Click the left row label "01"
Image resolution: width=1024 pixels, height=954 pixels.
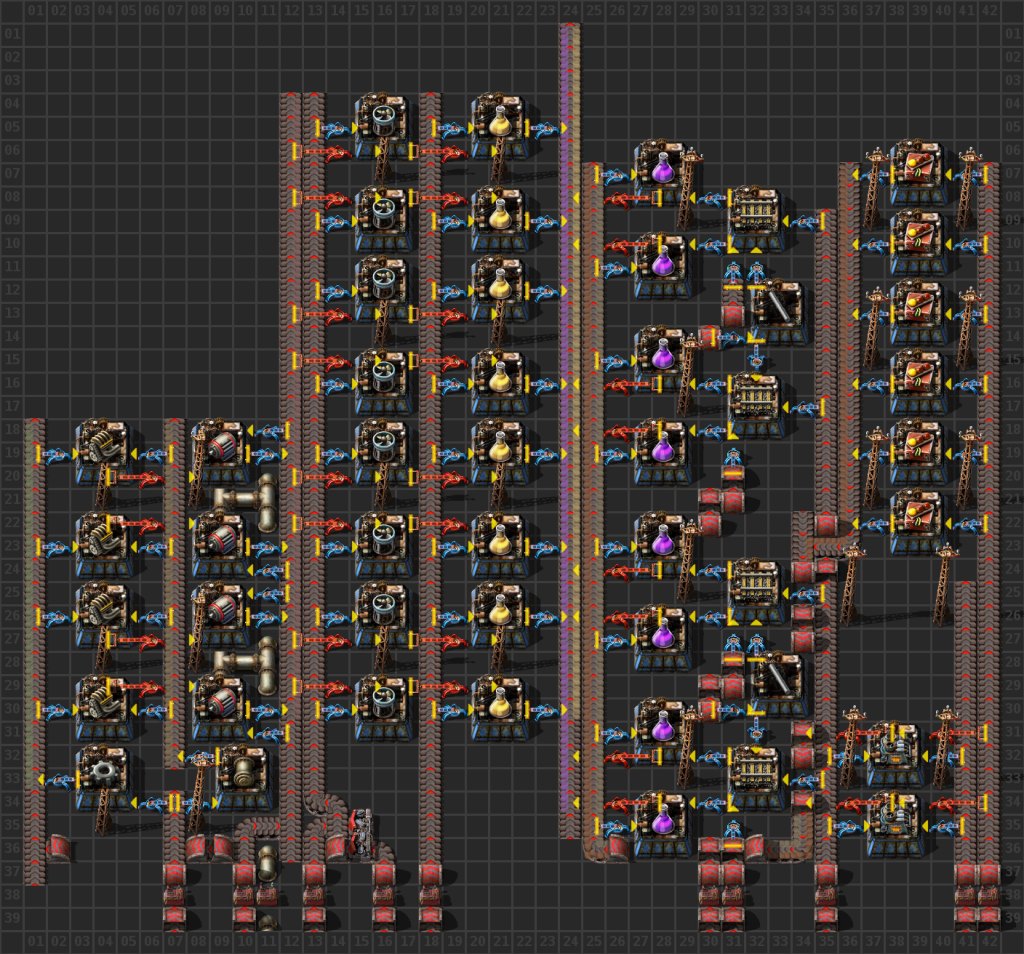(11, 33)
